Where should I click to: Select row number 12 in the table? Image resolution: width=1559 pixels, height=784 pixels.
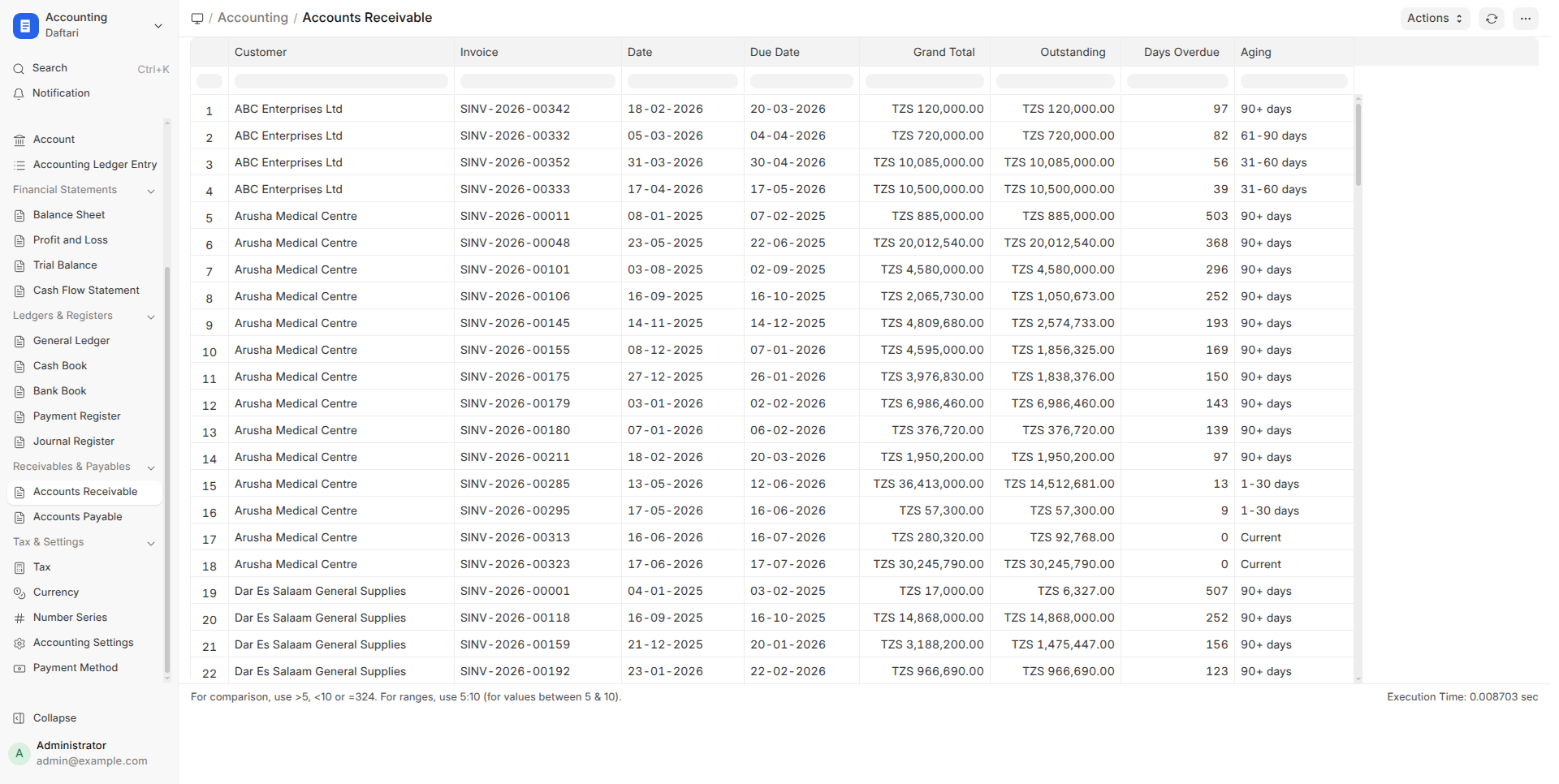(x=209, y=404)
